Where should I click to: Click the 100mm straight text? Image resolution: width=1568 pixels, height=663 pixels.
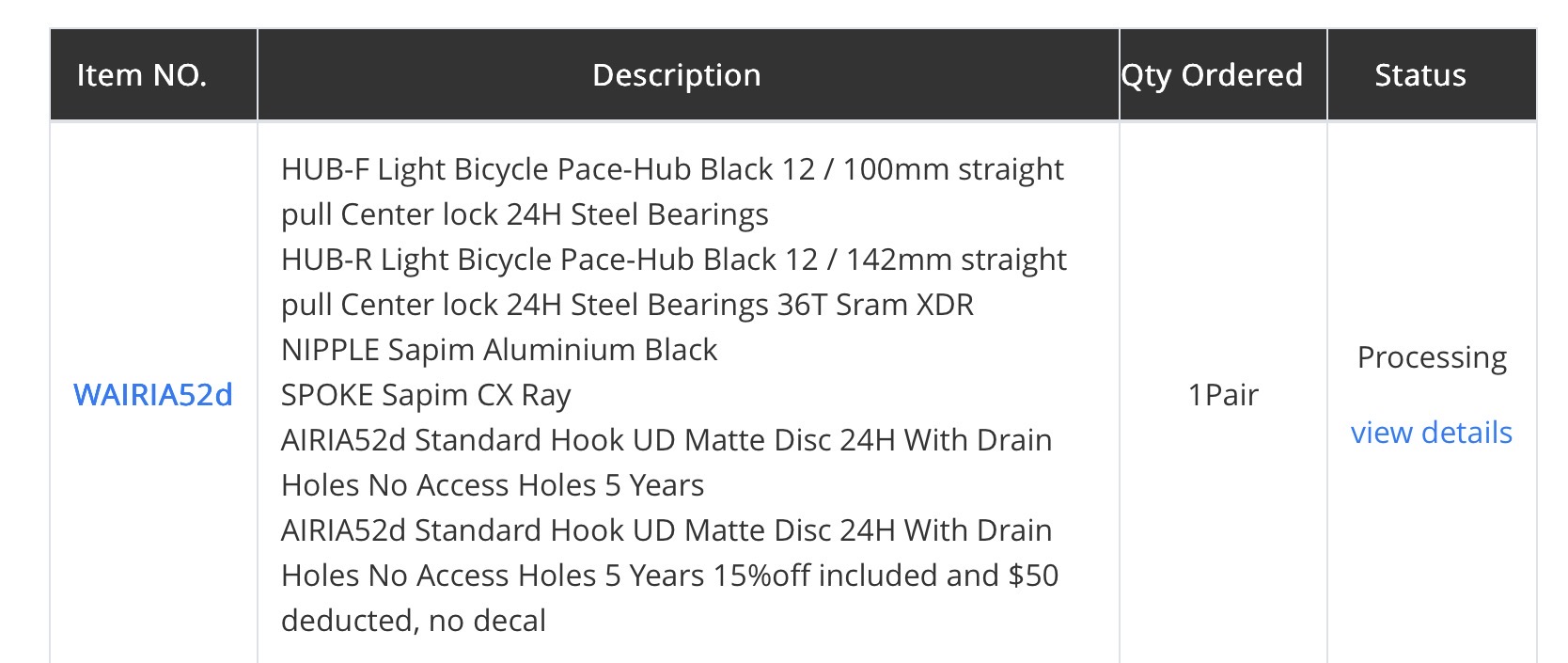point(952,169)
